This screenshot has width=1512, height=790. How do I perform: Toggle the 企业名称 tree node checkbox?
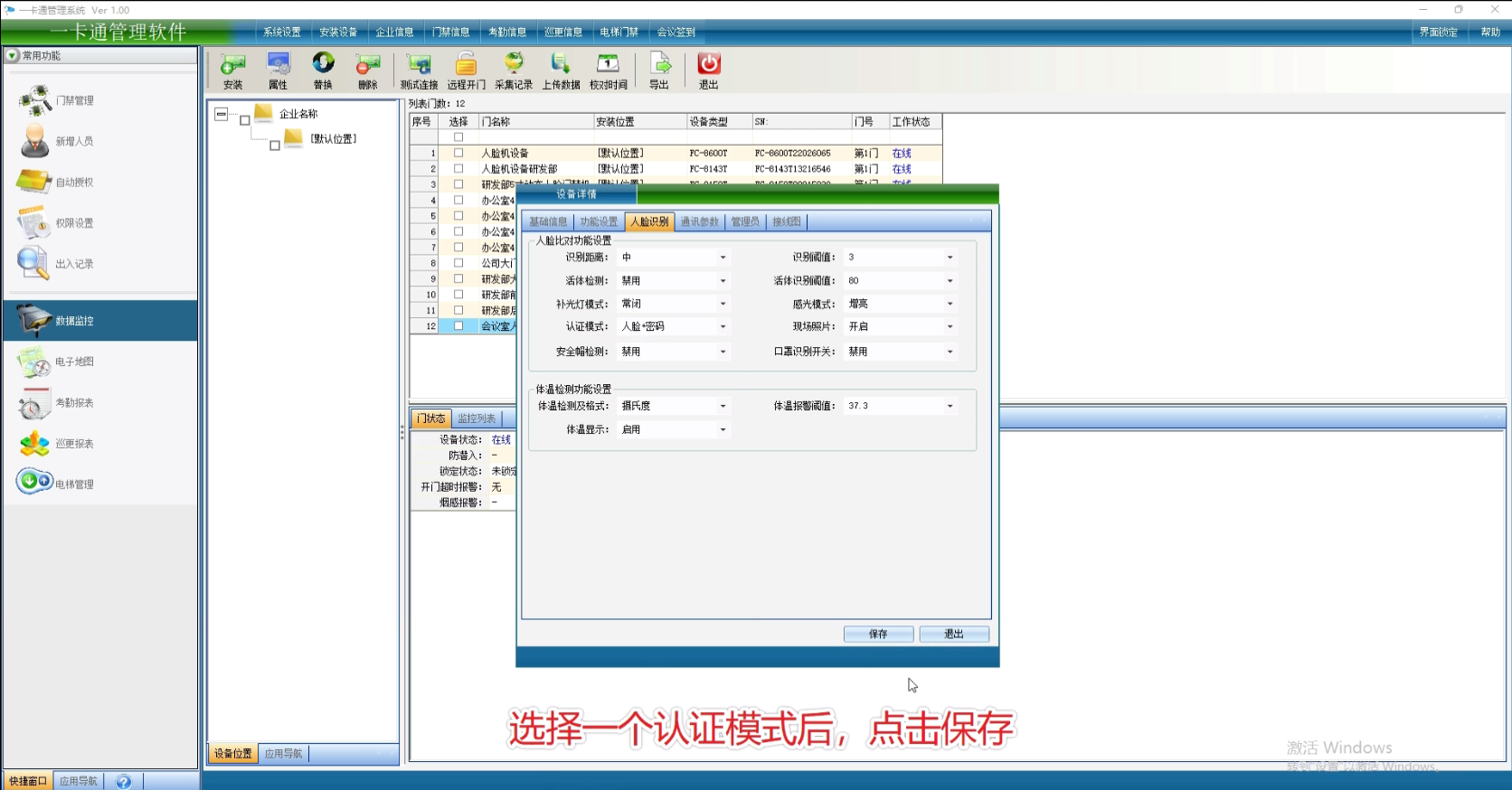pos(245,120)
